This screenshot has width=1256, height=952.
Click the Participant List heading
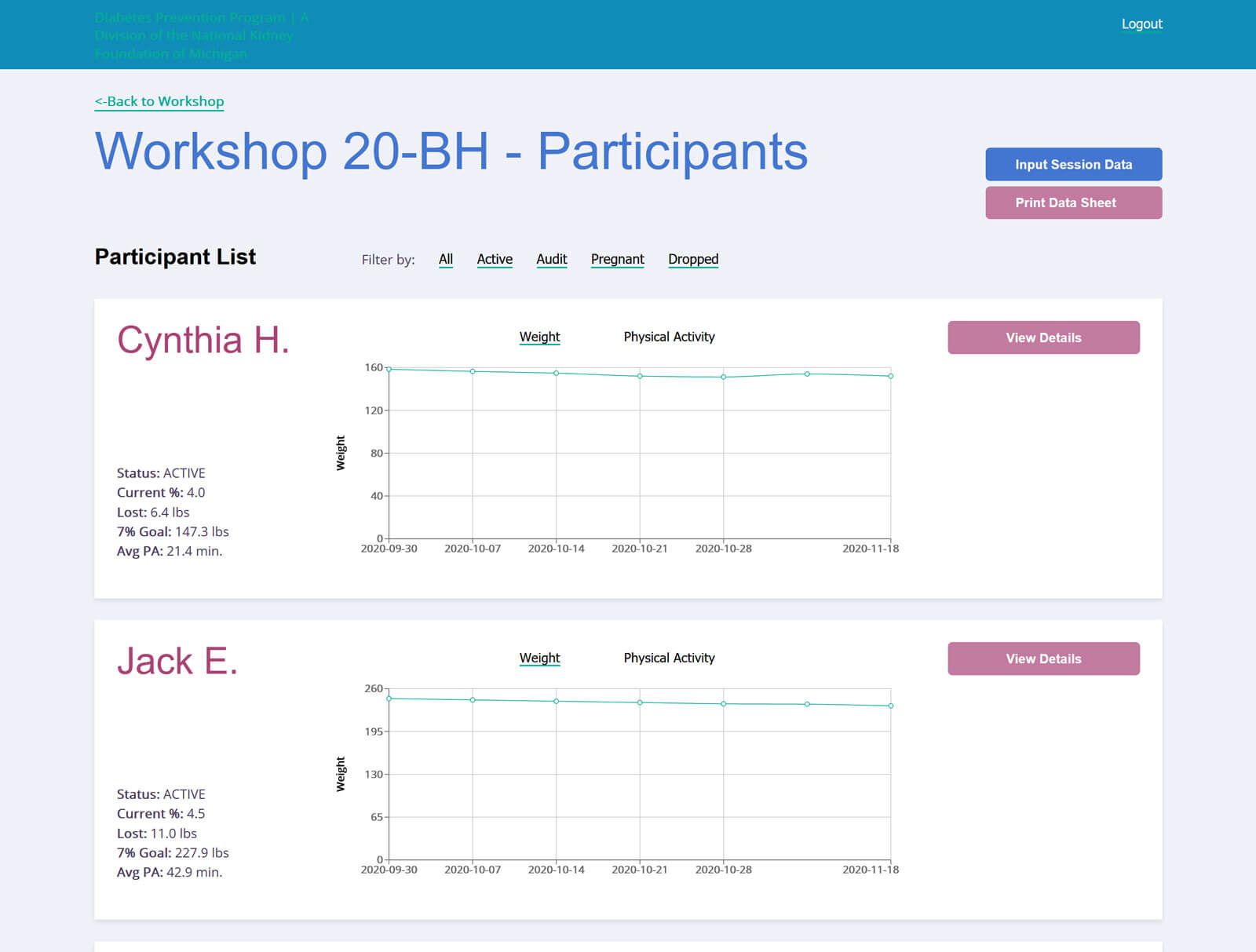[x=175, y=257]
